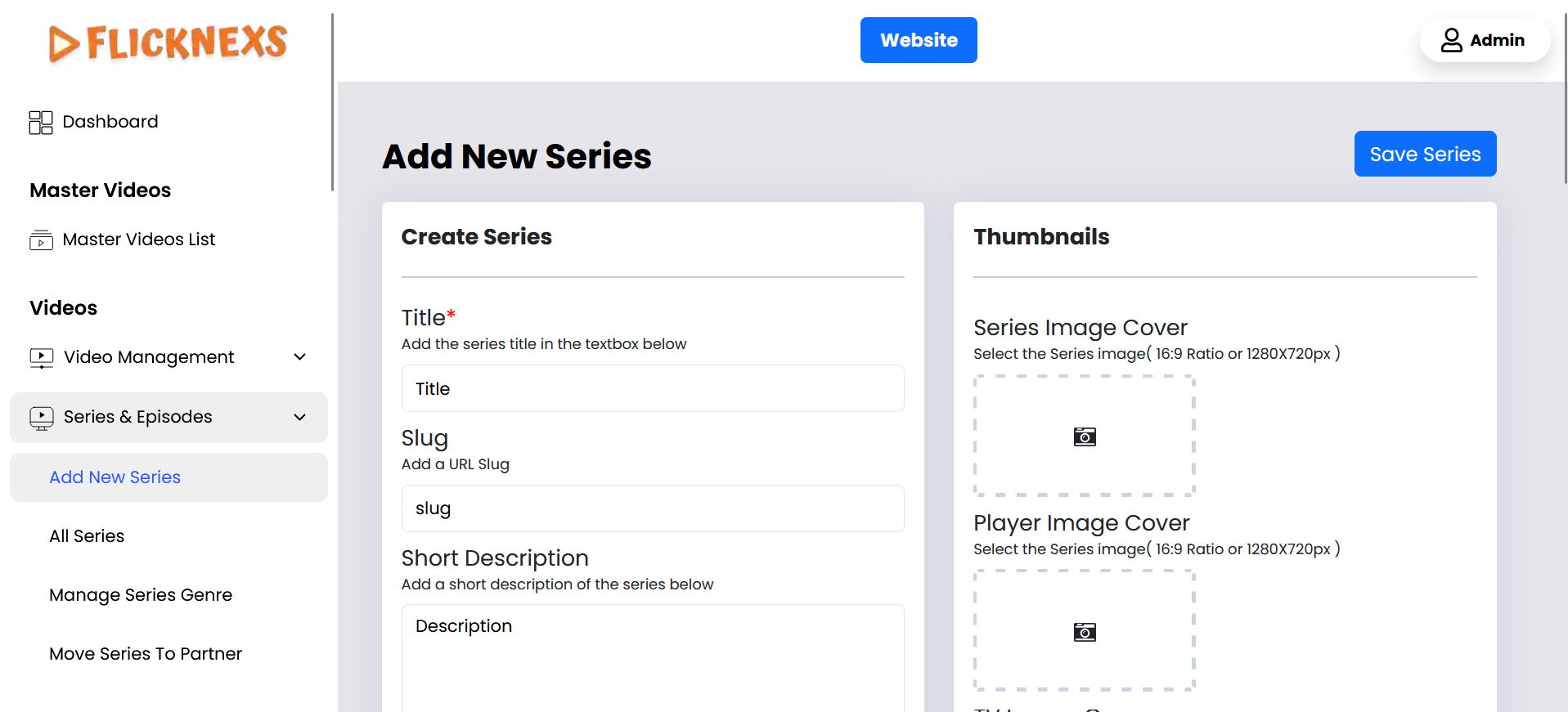Click the Player Image Cover camera icon
1568x712 pixels.
pyautogui.click(x=1085, y=632)
